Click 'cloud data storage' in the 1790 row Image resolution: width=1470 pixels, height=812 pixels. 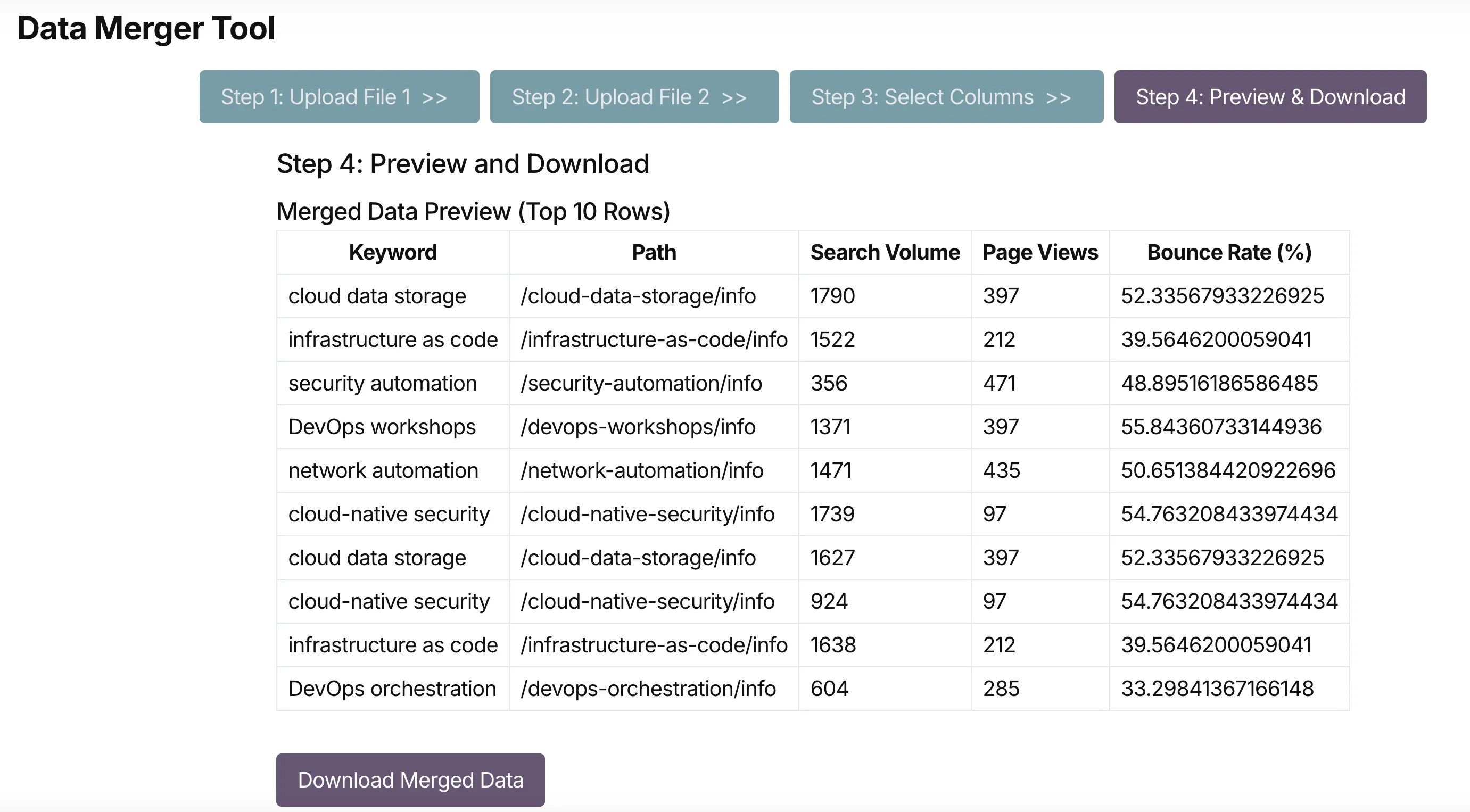(393, 296)
